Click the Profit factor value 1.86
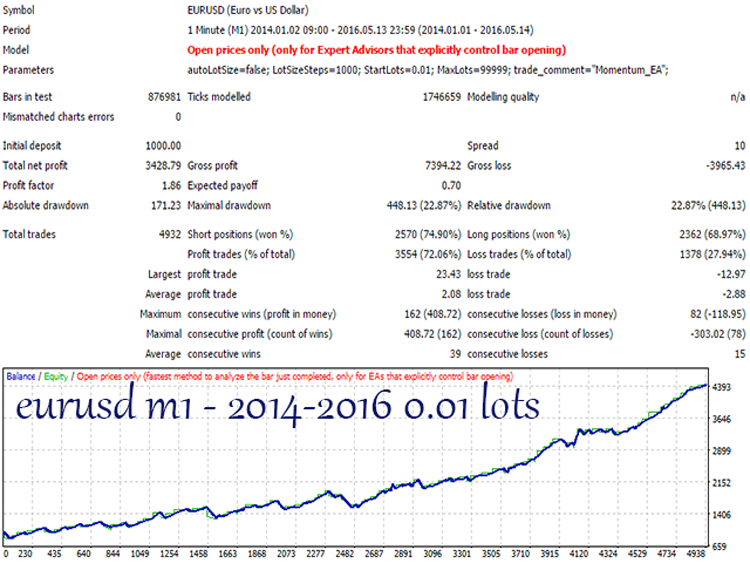The height and width of the screenshot is (563, 750). pyautogui.click(x=171, y=186)
